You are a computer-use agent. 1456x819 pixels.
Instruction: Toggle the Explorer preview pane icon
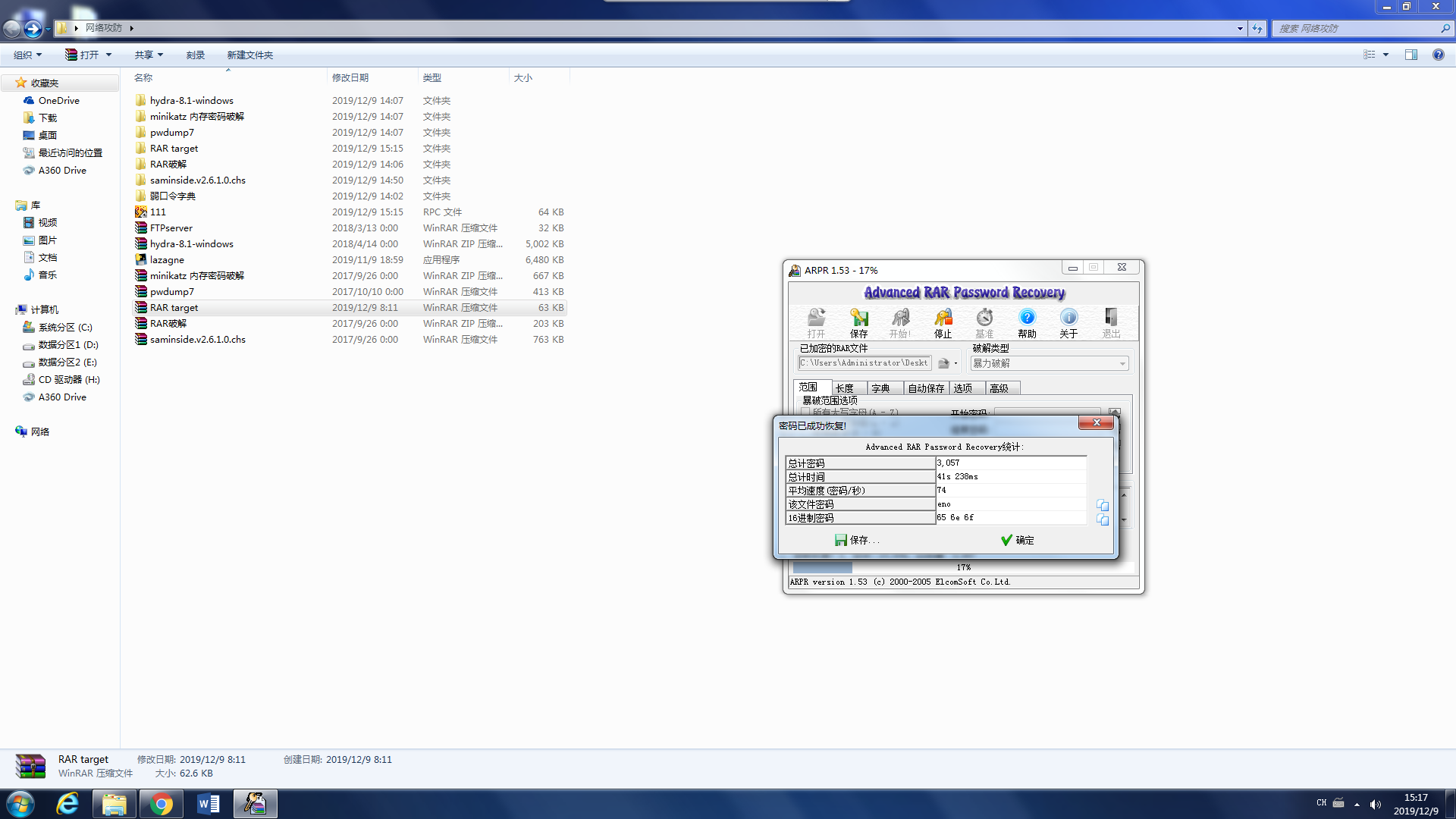(1410, 55)
